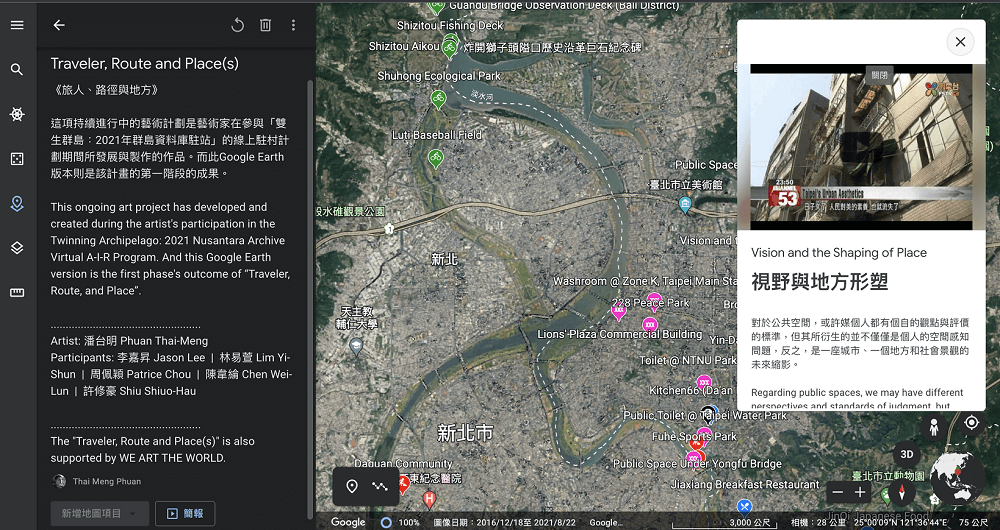Image resolution: width=1000 pixels, height=530 pixels.
Task: Click the card heading 視野與地方形塑
Action: pos(820,281)
